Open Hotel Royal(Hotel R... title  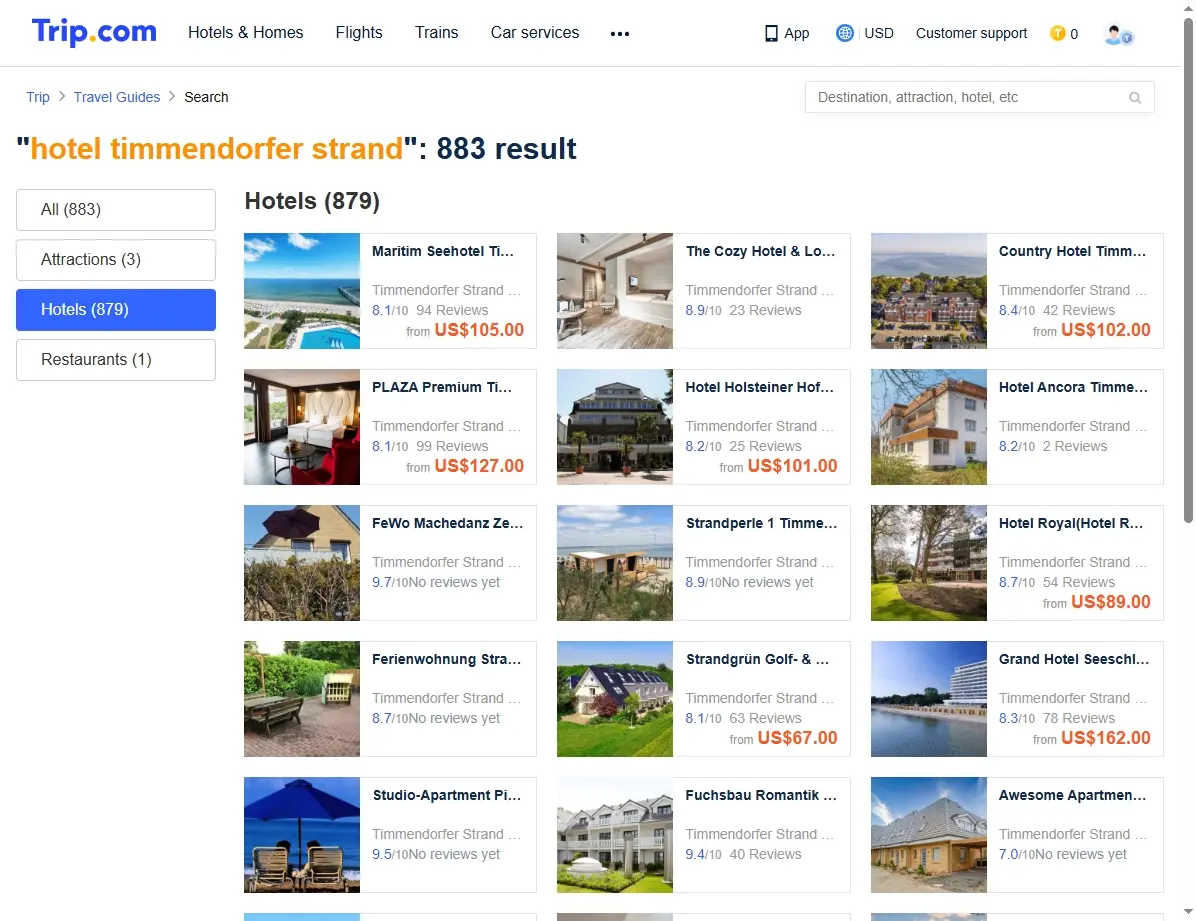pos(1071,523)
